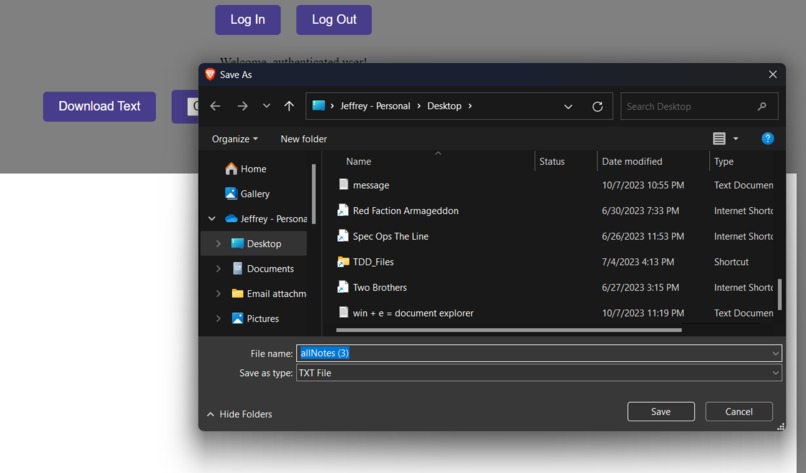This screenshot has width=806, height=473.
Task: Collapse the Jeffrey - Personal tree node
Action: click(x=211, y=219)
